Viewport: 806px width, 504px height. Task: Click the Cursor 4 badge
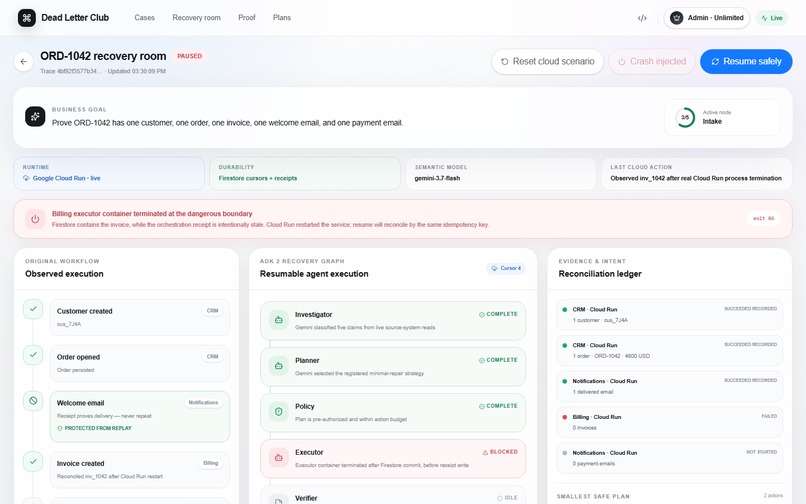point(506,268)
